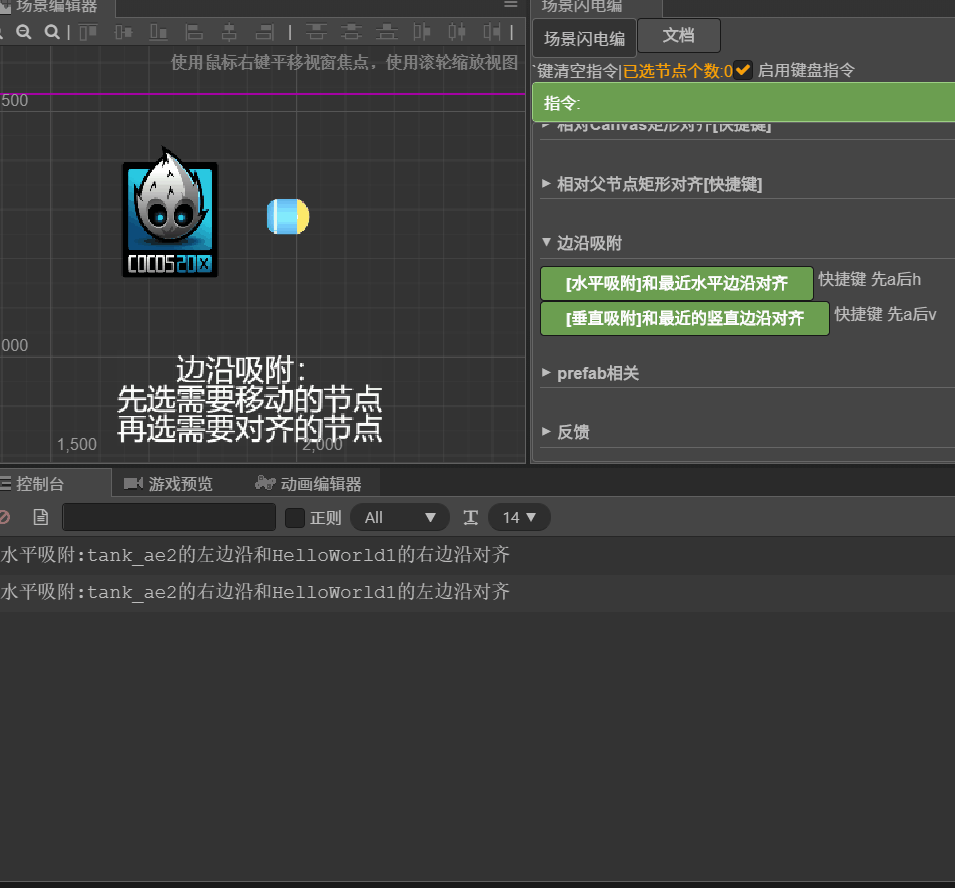Select the 场景编辑器 panel tab
955x888 pixels.
[56, 7]
